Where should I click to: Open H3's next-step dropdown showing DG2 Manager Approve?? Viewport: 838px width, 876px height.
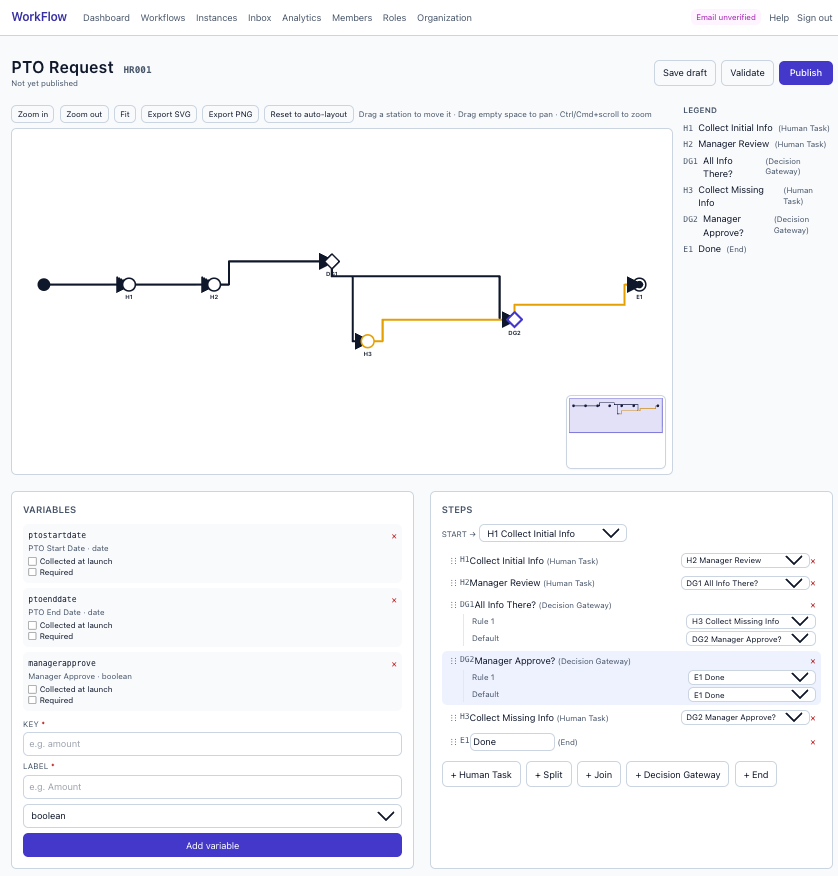745,717
